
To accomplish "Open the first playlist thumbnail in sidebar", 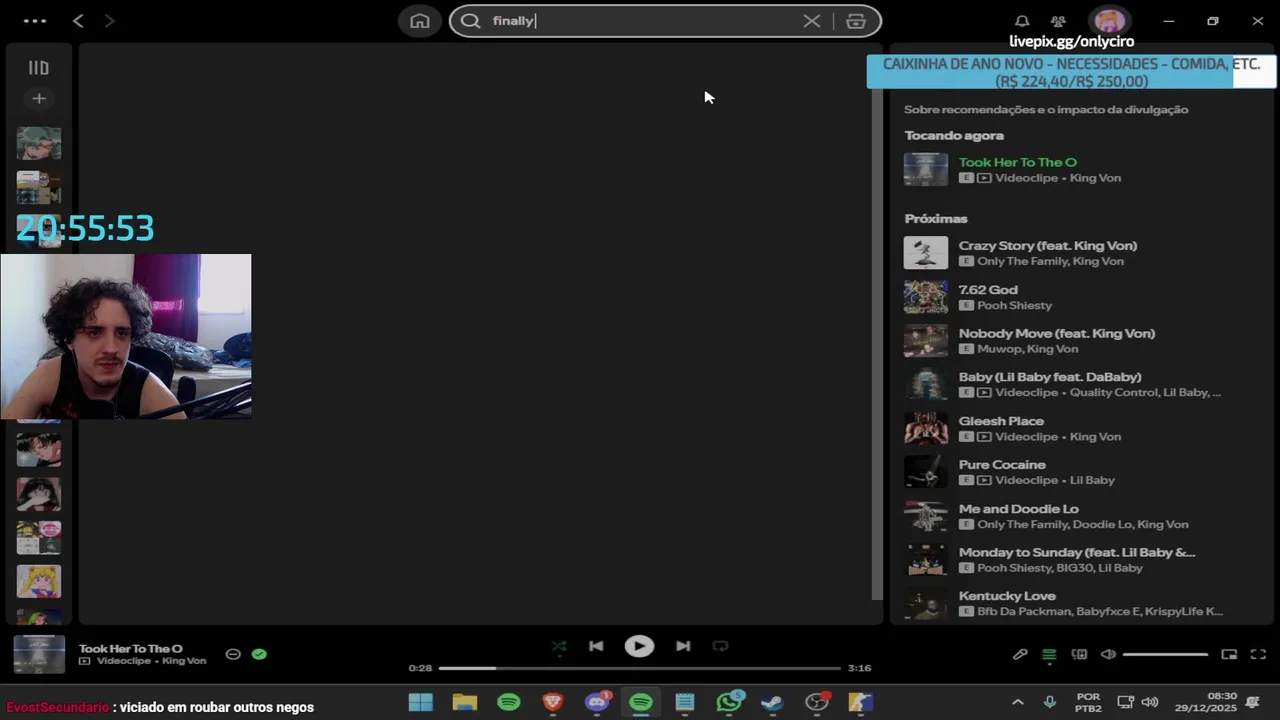I will pyautogui.click(x=39, y=143).
